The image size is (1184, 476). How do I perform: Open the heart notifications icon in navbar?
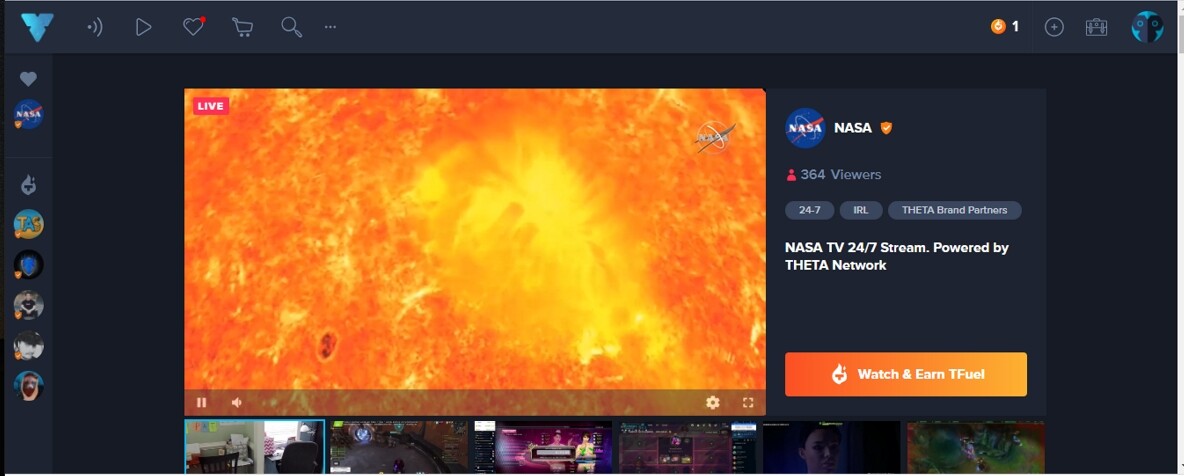coord(193,27)
